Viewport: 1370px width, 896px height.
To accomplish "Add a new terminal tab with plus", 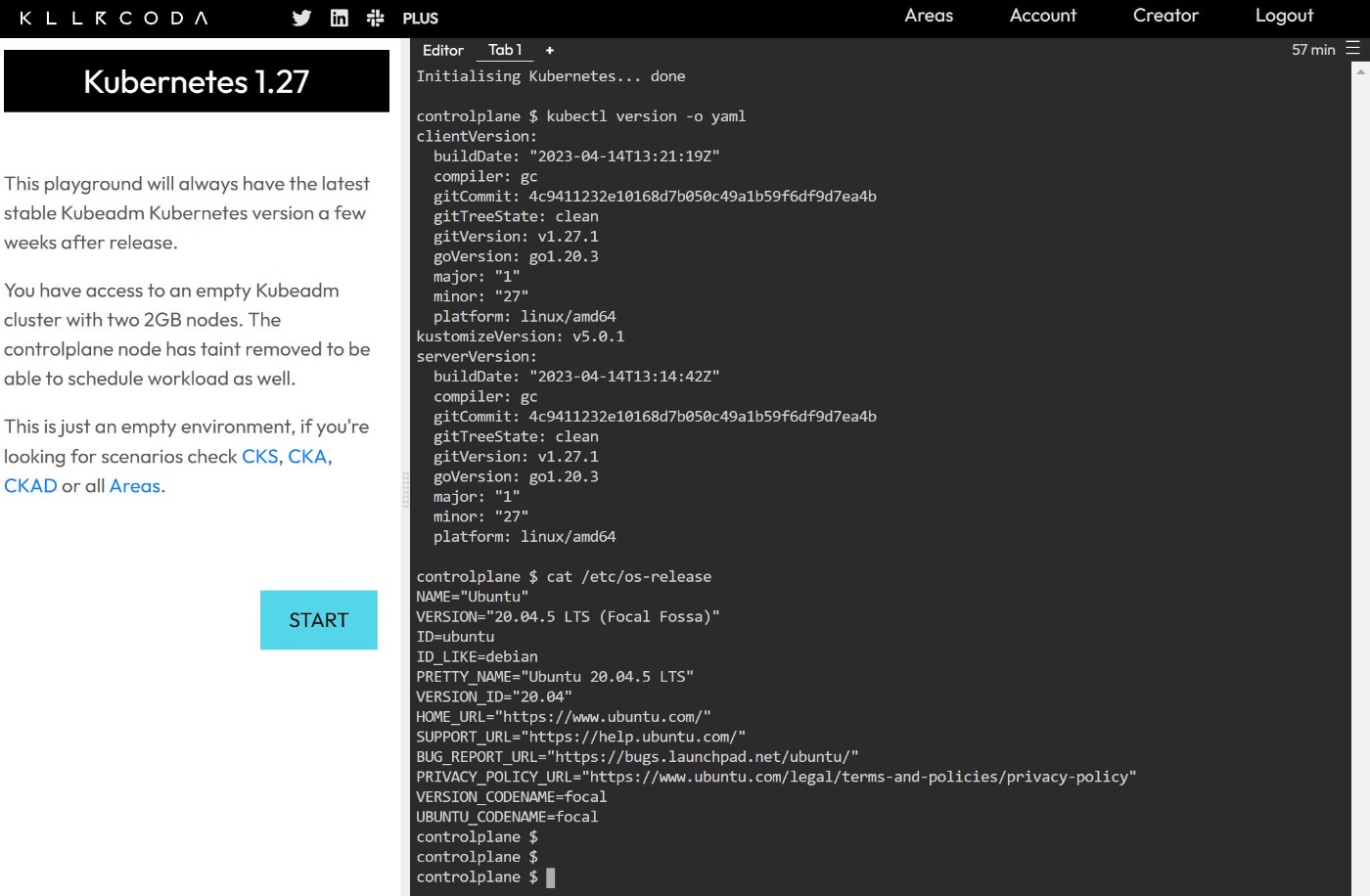I will point(549,50).
